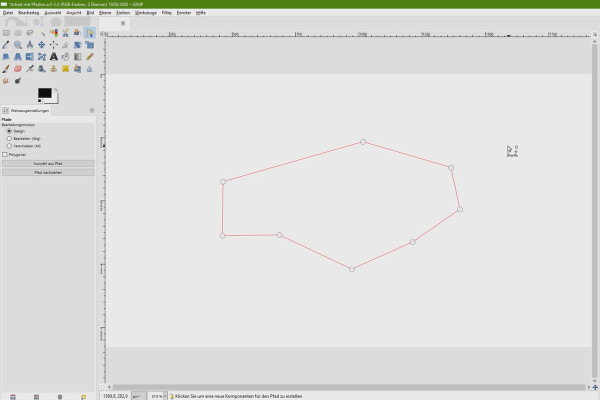Select the Perspective tool
Screen dimensions: 600x400
(x=18, y=57)
